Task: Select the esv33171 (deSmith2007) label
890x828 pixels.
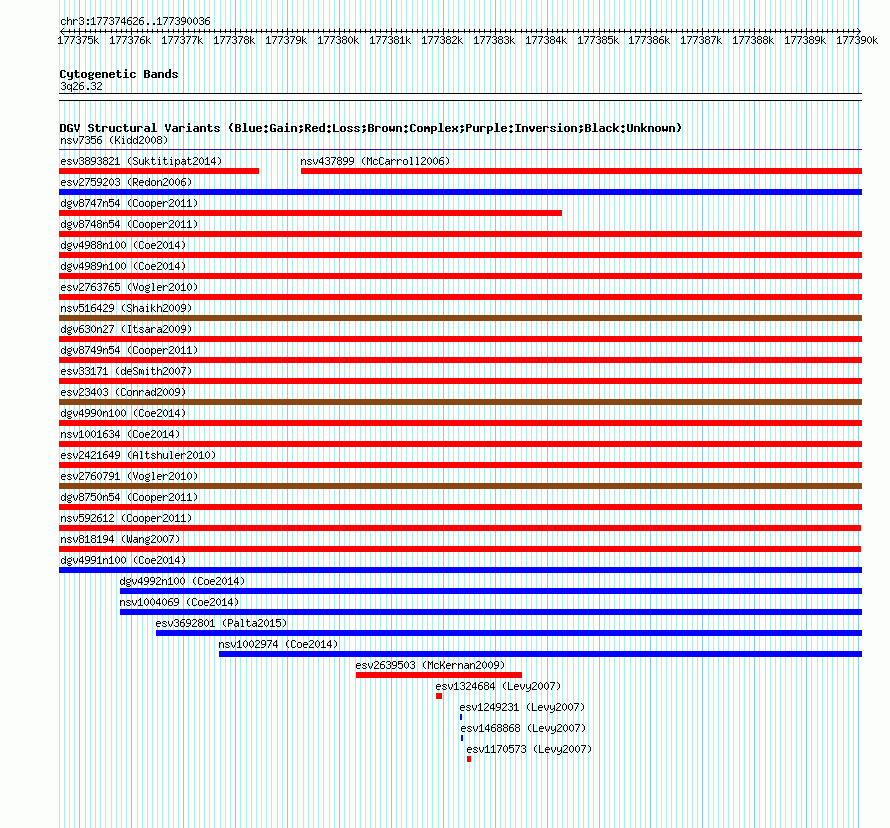Action: point(126,371)
